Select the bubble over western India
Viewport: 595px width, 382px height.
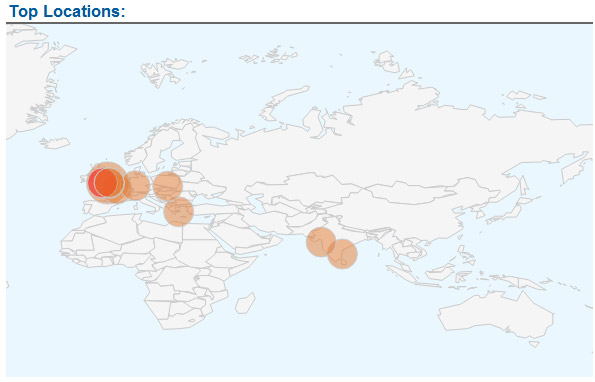click(321, 242)
